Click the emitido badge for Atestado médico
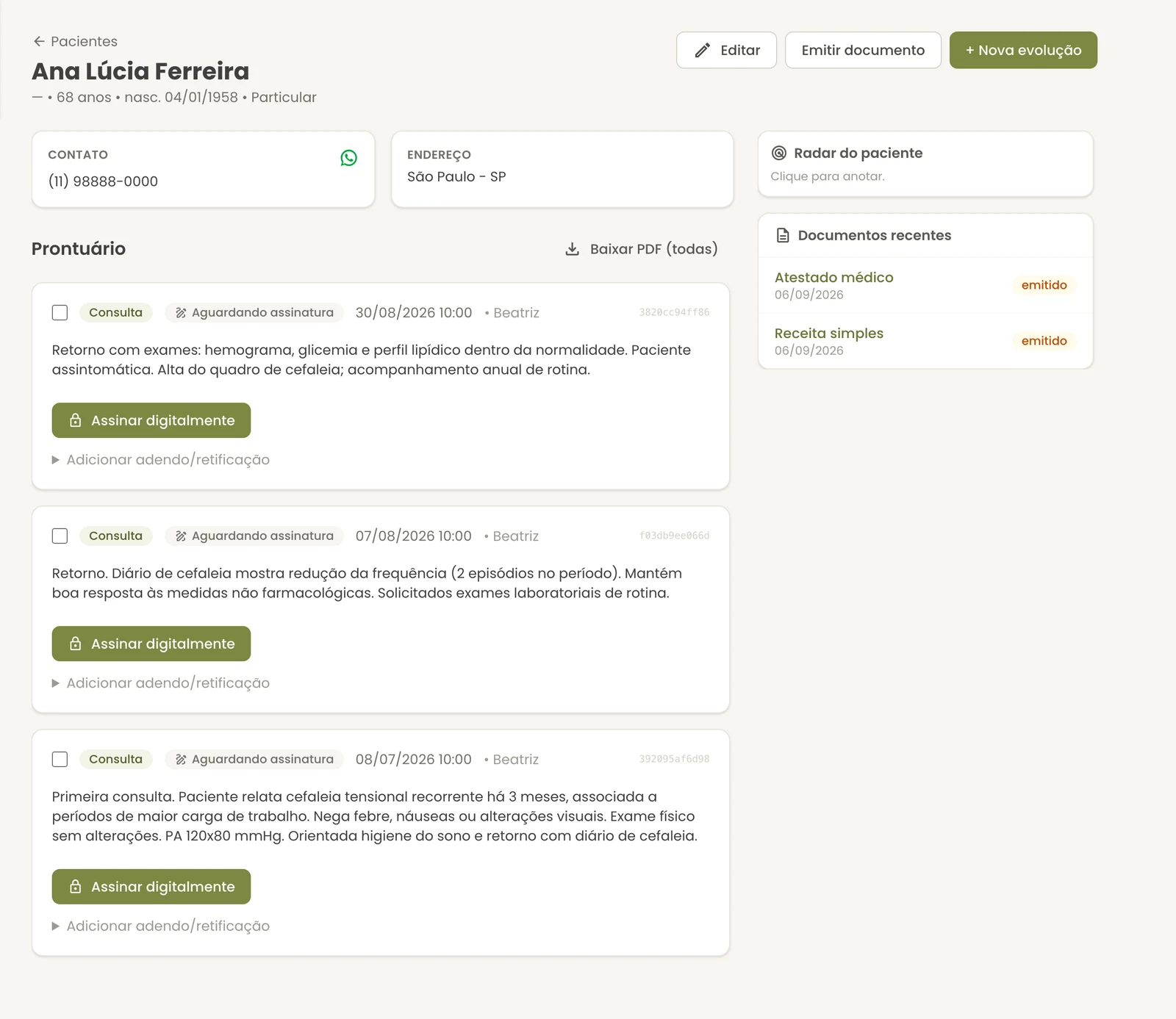Viewport: 1176px width, 1019px height. tap(1044, 285)
